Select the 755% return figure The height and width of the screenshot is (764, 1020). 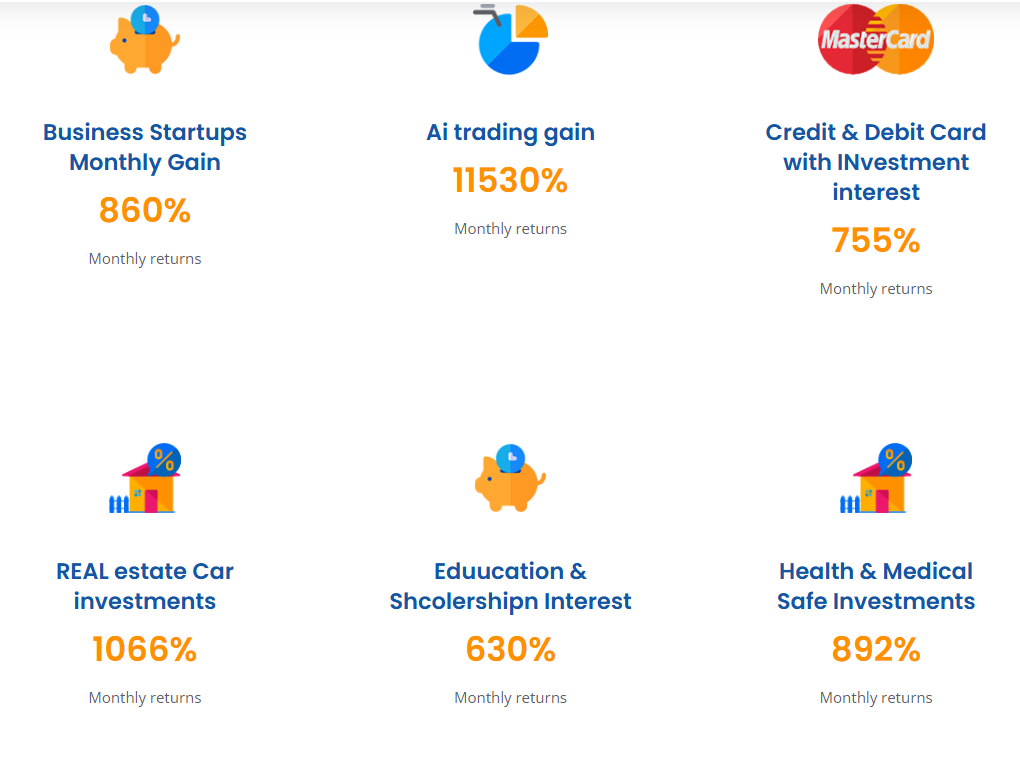tap(876, 241)
